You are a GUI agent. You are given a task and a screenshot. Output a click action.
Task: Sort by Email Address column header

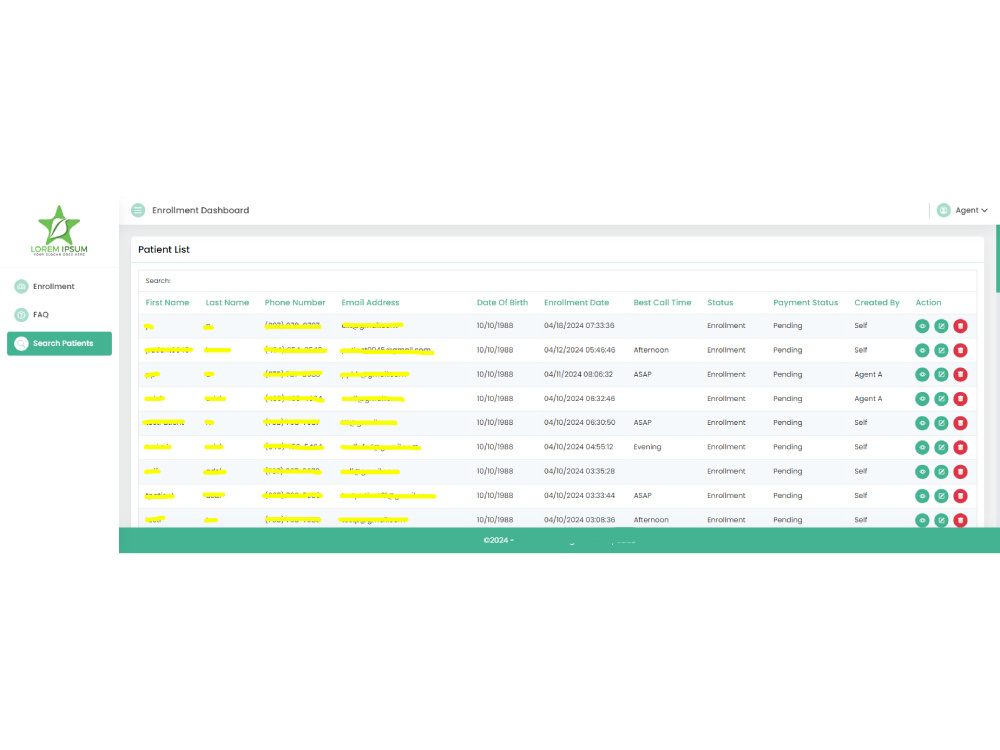coord(370,302)
